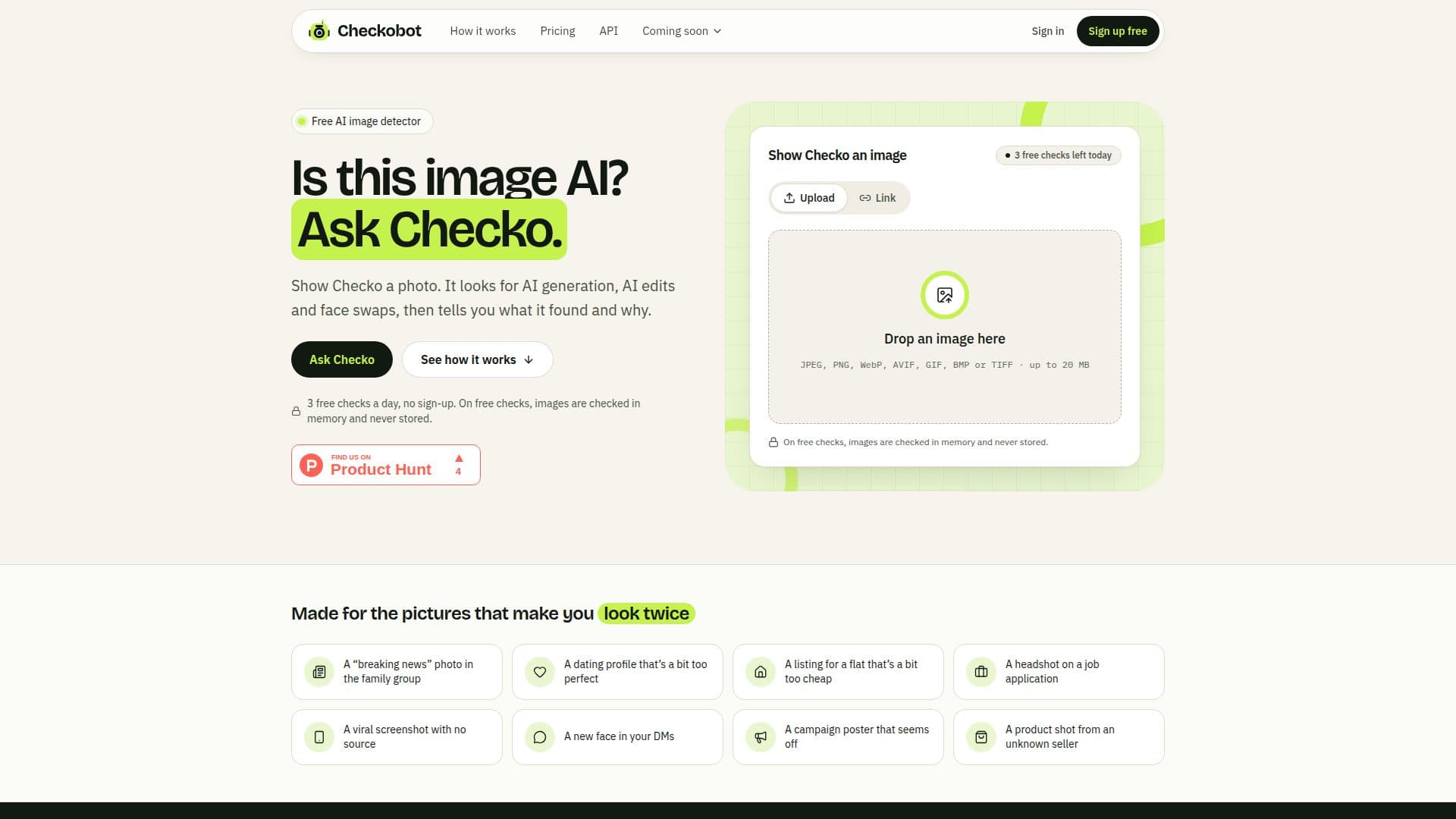The height and width of the screenshot is (819, 1456).
Task: Click the Free AI image detector pill
Action: point(362,121)
